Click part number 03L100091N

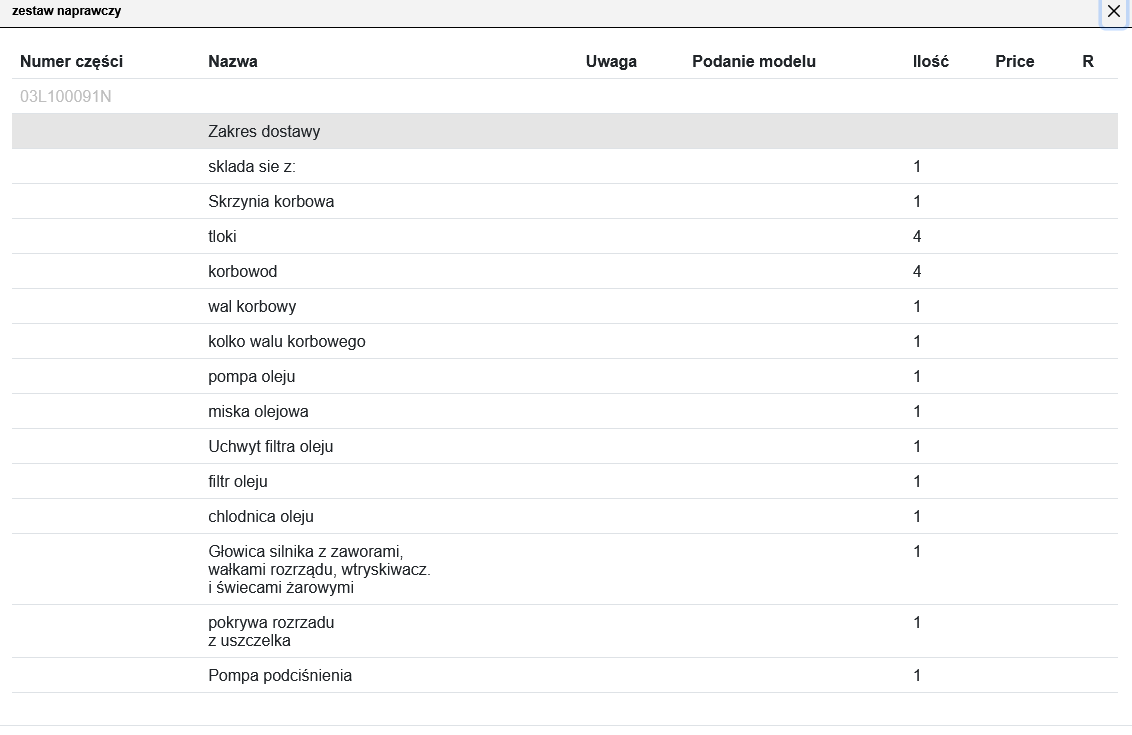pos(66,97)
